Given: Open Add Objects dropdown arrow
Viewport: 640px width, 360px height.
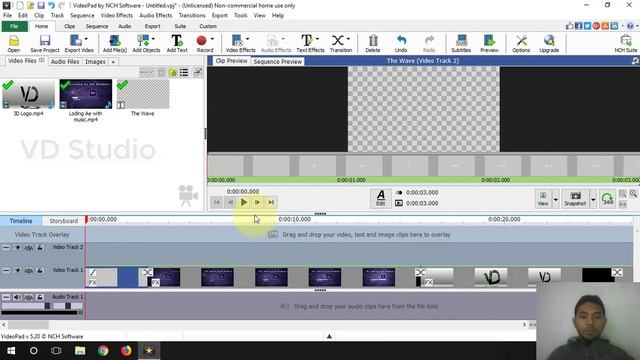Looking at the screenshot, I should pos(153,39).
